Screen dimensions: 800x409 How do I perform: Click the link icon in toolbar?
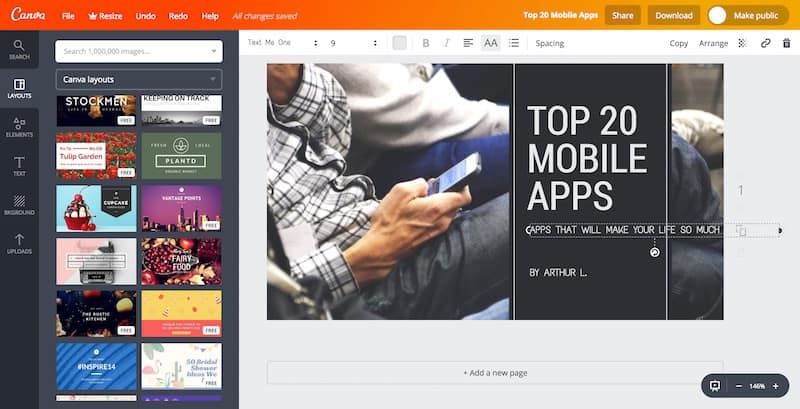(x=765, y=43)
